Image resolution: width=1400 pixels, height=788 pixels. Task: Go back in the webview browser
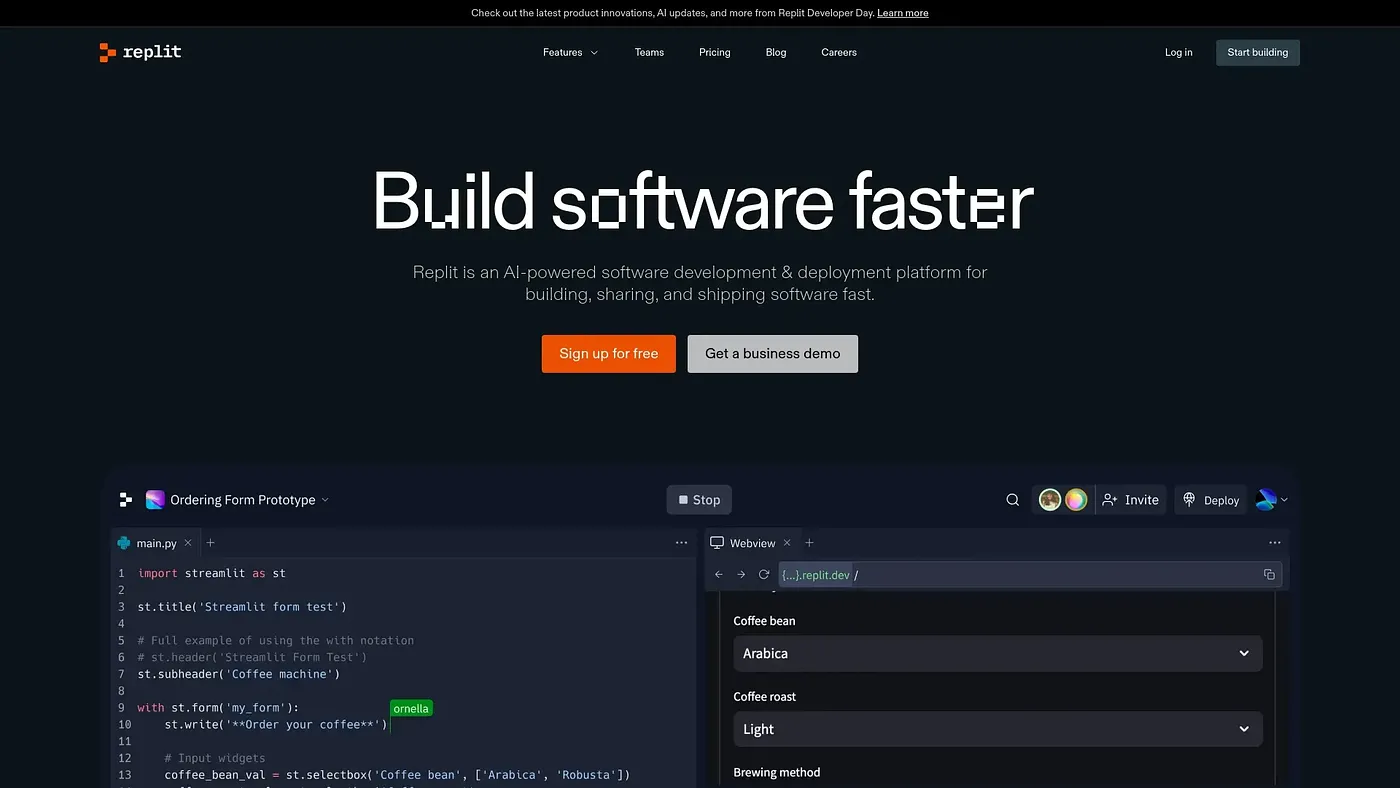click(x=719, y=575)
